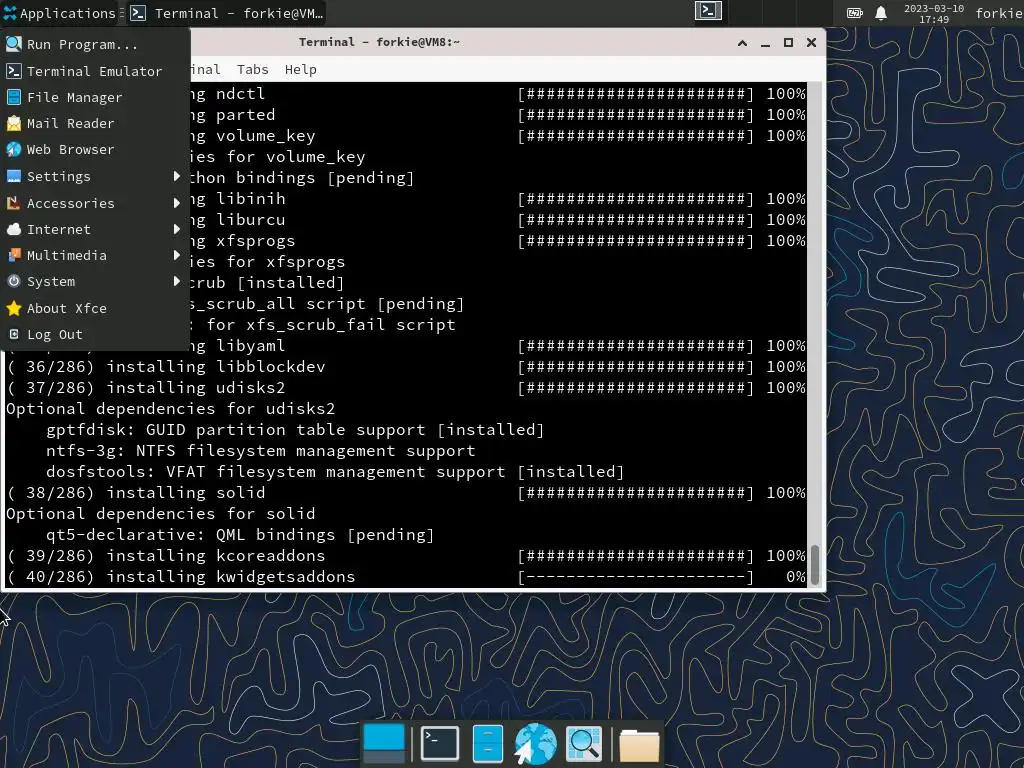Open About Xfce menu entry
Viewport: 1024px width, 768px height.
point(95,308)
